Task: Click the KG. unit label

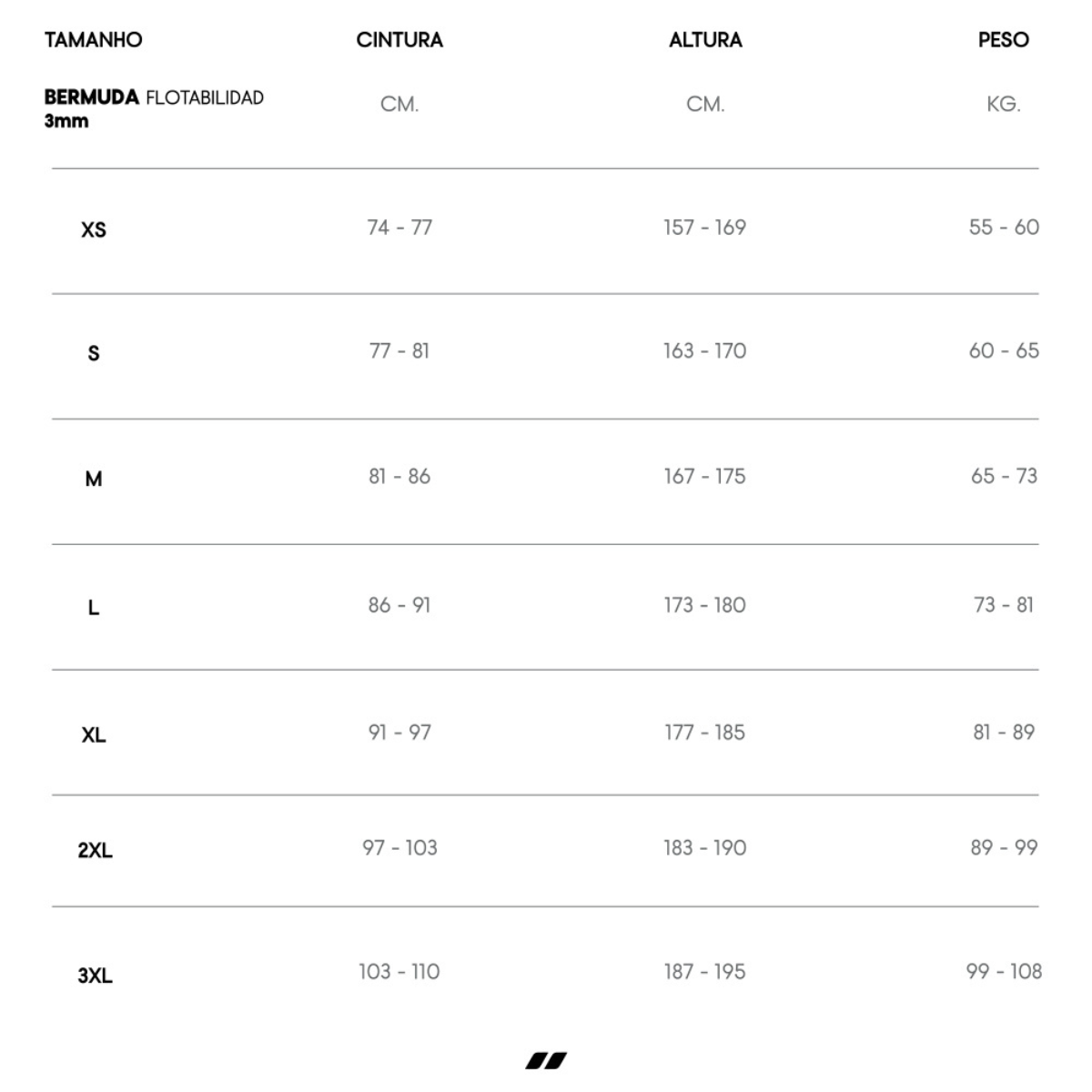Action: 1004,105
